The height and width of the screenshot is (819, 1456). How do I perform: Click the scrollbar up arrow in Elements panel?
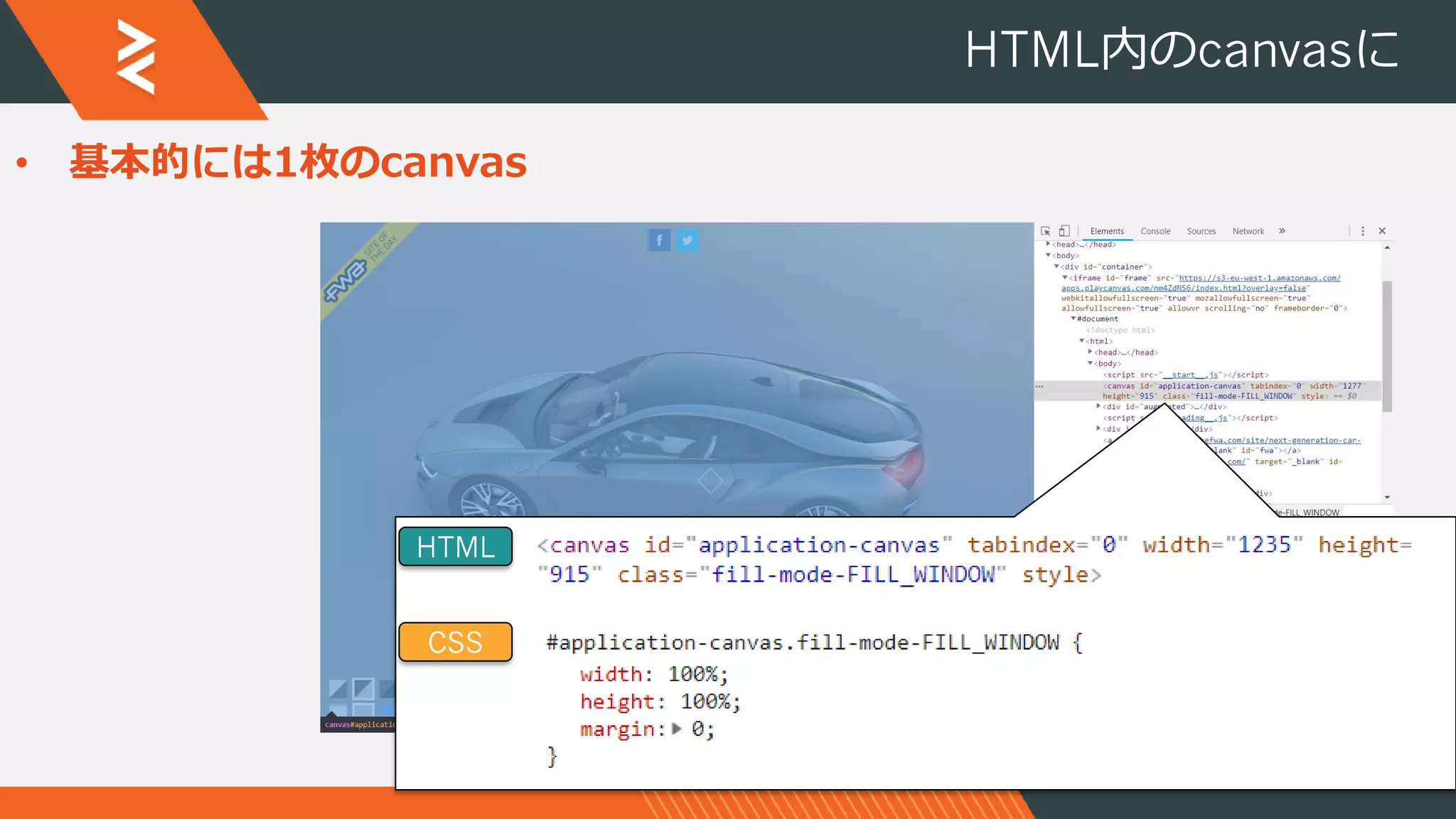[1387, 247]
